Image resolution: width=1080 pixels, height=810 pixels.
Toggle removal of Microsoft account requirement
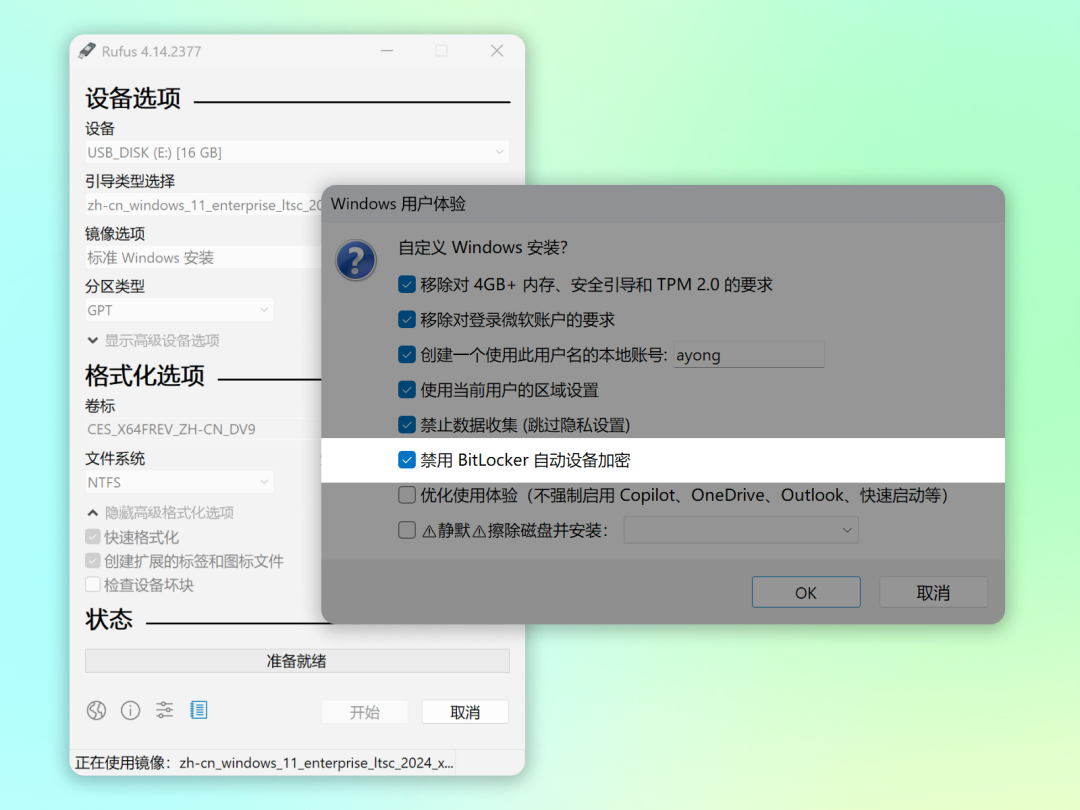point(407,320)
